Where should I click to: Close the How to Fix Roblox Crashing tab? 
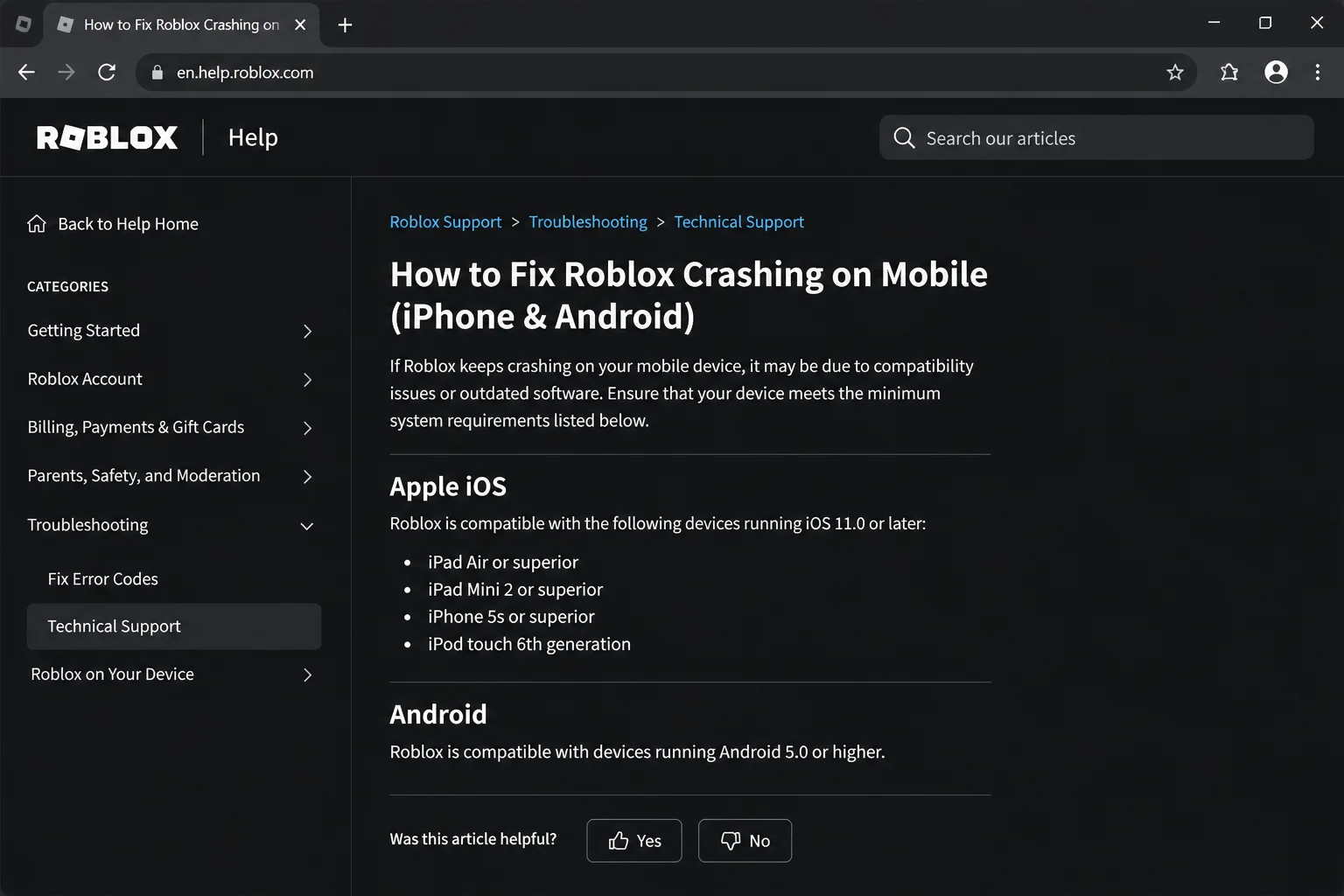tap(300, 24)
